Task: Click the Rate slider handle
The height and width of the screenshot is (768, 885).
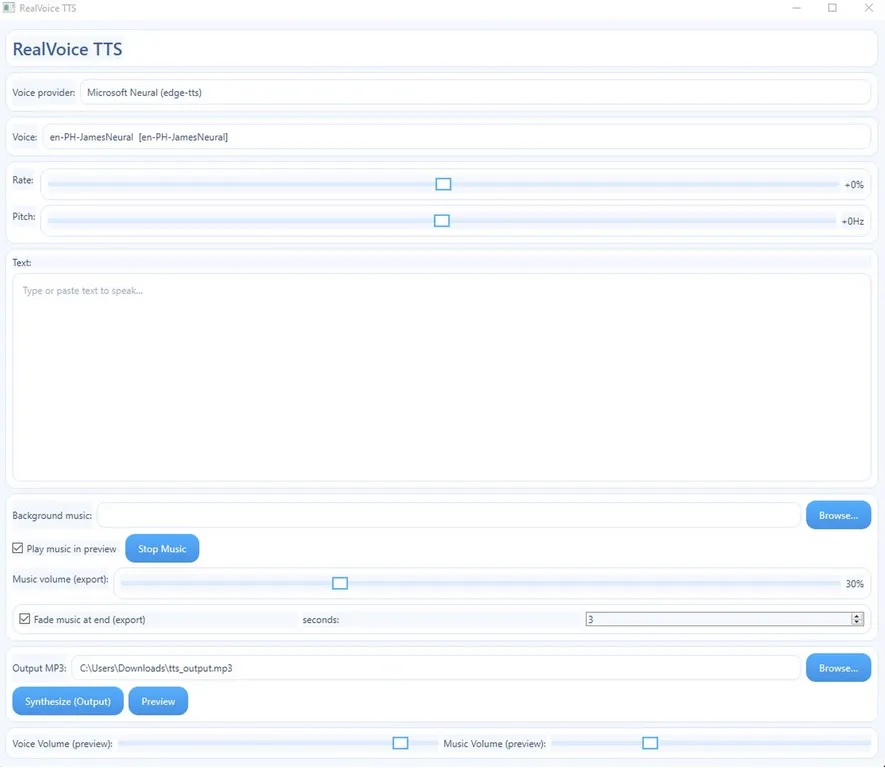Action: point(444,185)
